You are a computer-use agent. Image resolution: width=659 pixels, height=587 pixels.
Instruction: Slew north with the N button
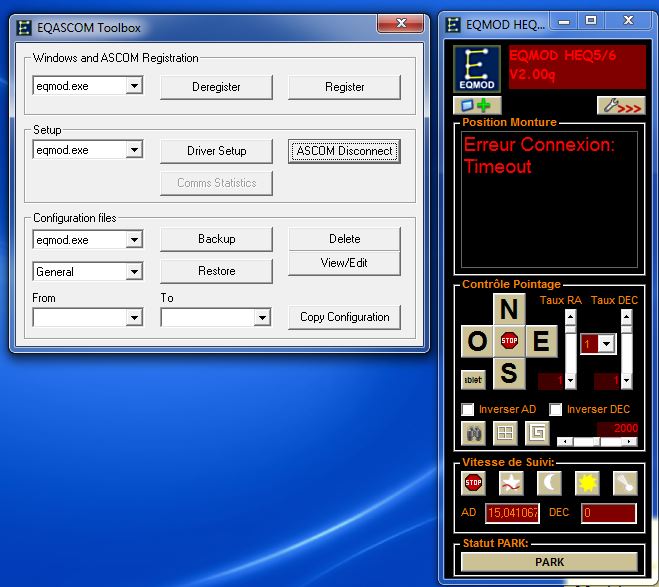[x=509, y=309]
